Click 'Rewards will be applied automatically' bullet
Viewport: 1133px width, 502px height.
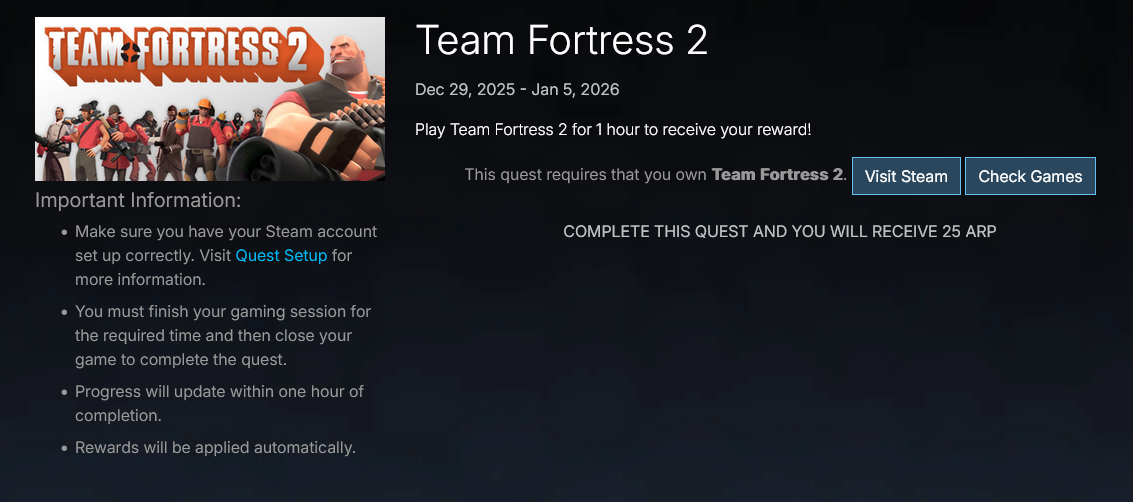pos(215,447)
